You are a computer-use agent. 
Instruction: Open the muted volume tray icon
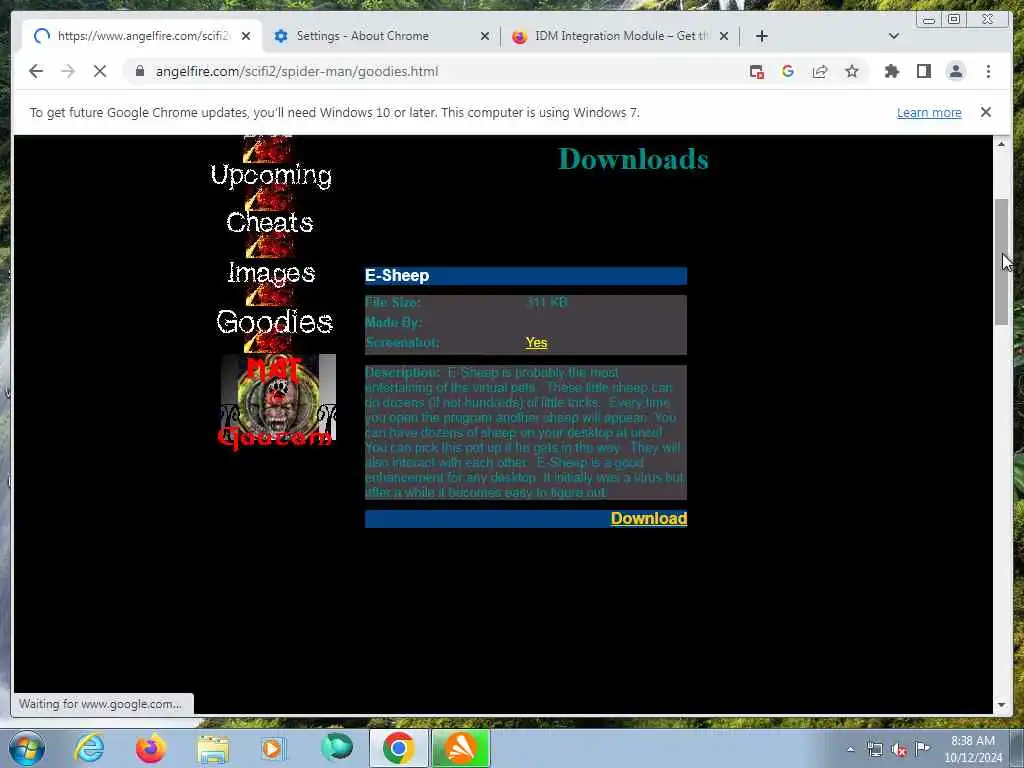[899, 750]
